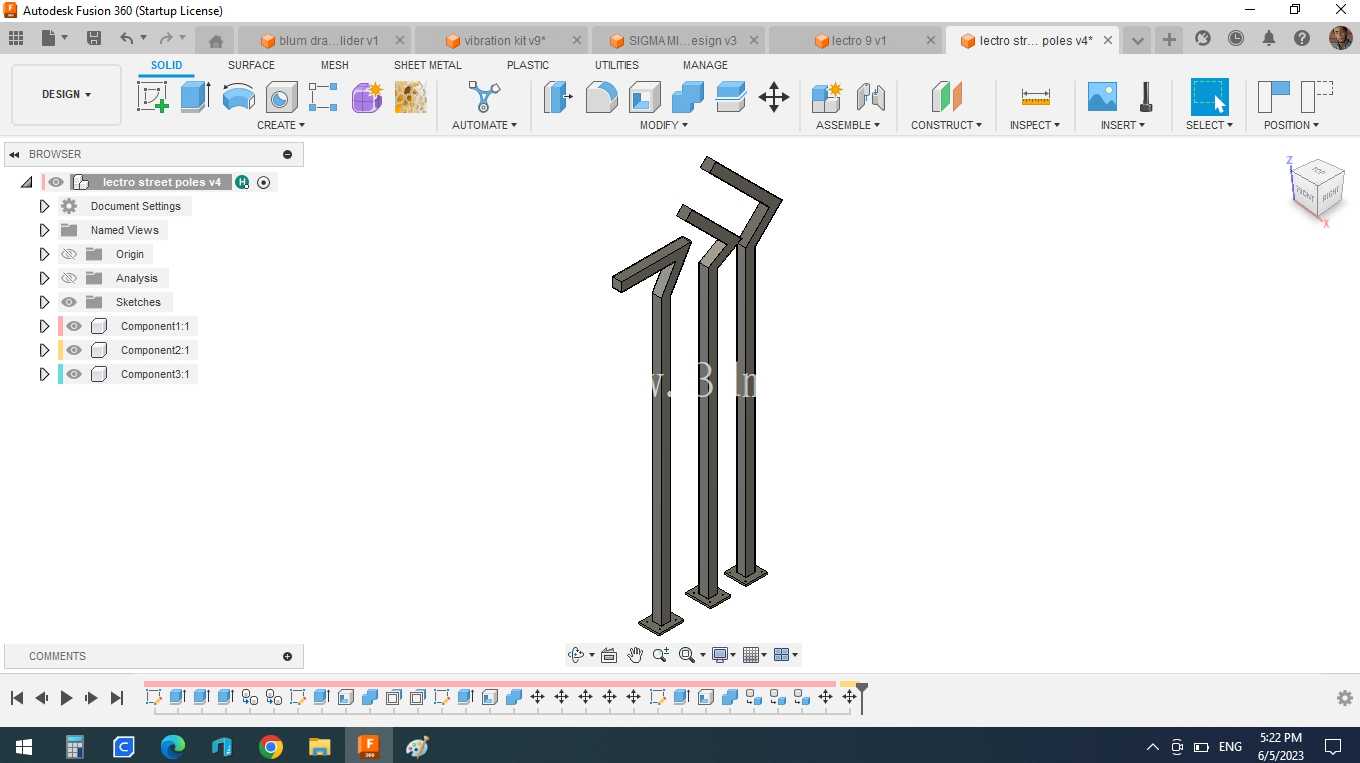Toggle visibility of lectro street poles root
The image size is (1360, 763).
[x=56, y=182]
